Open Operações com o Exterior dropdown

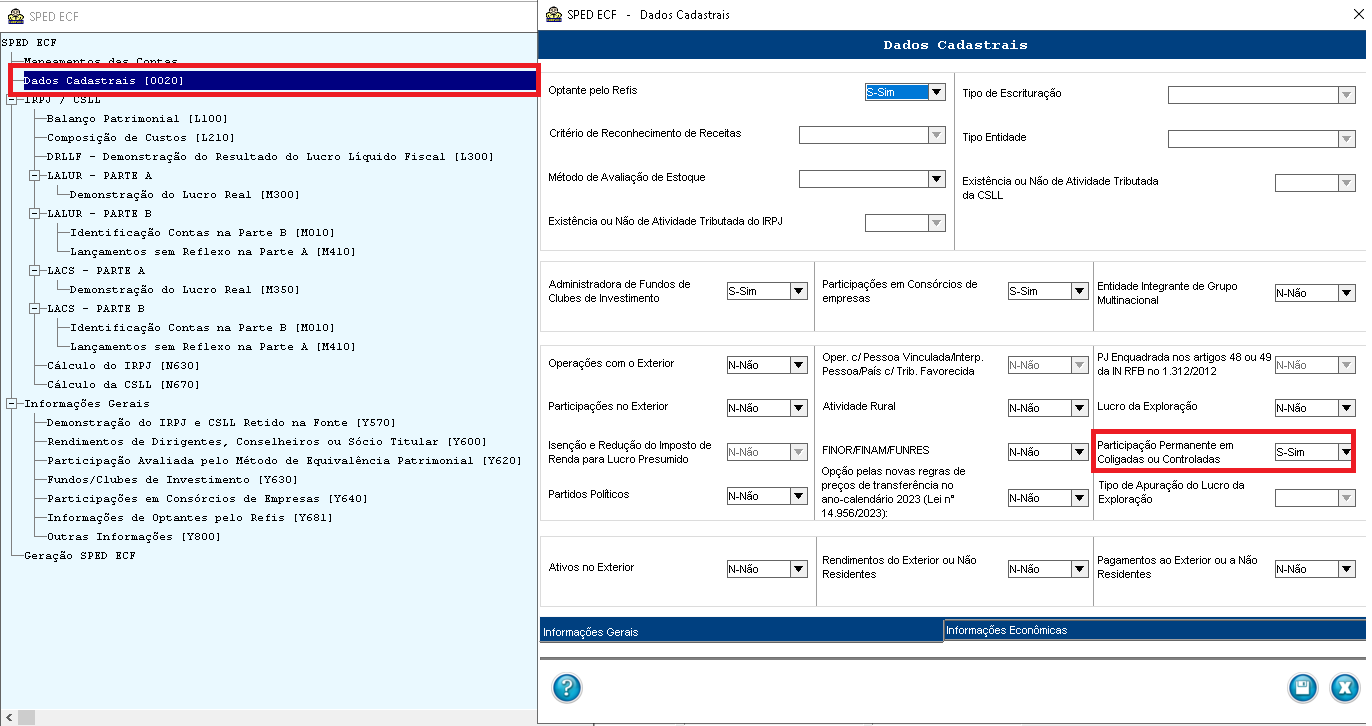[798, 365]
